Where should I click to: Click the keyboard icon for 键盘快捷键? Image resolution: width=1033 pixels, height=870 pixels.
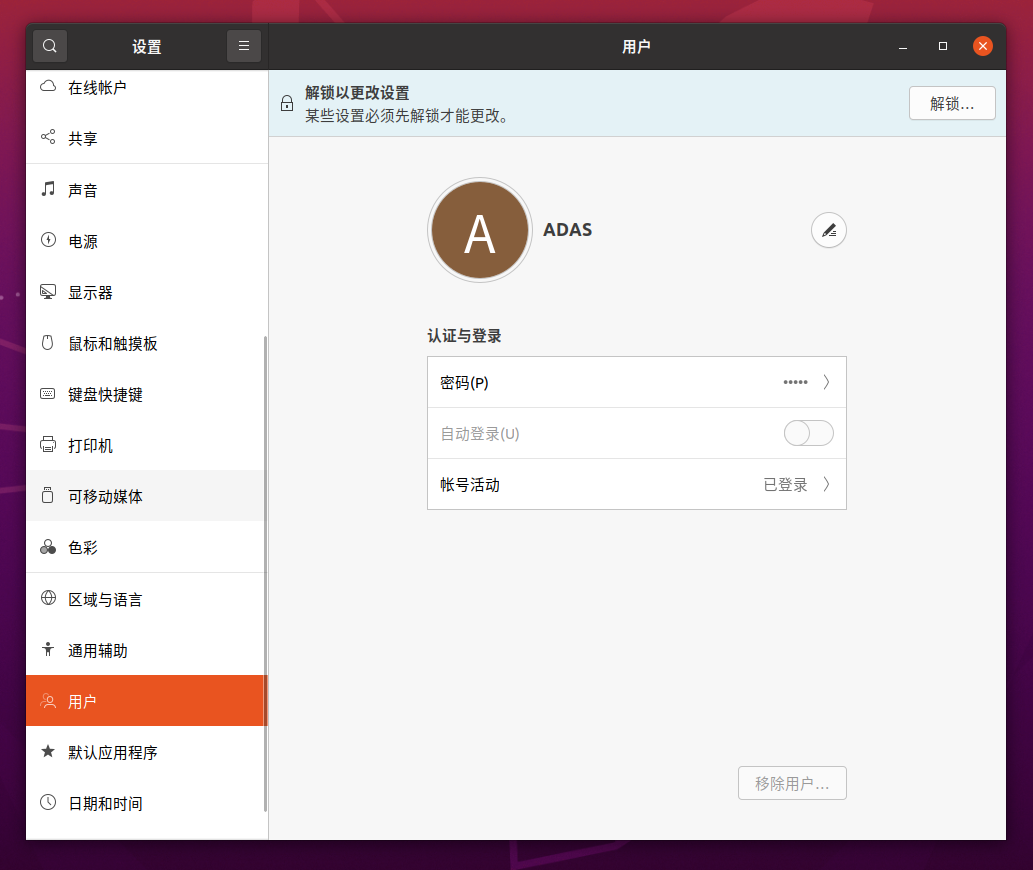point(47,394)
